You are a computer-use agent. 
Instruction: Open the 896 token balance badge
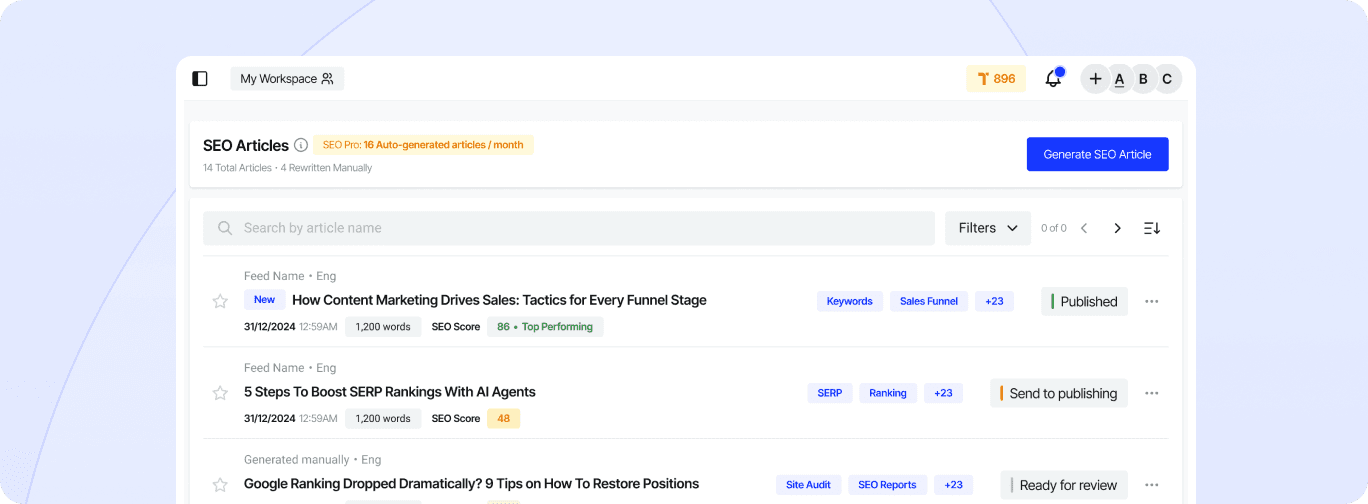click(x=996, y=79)
